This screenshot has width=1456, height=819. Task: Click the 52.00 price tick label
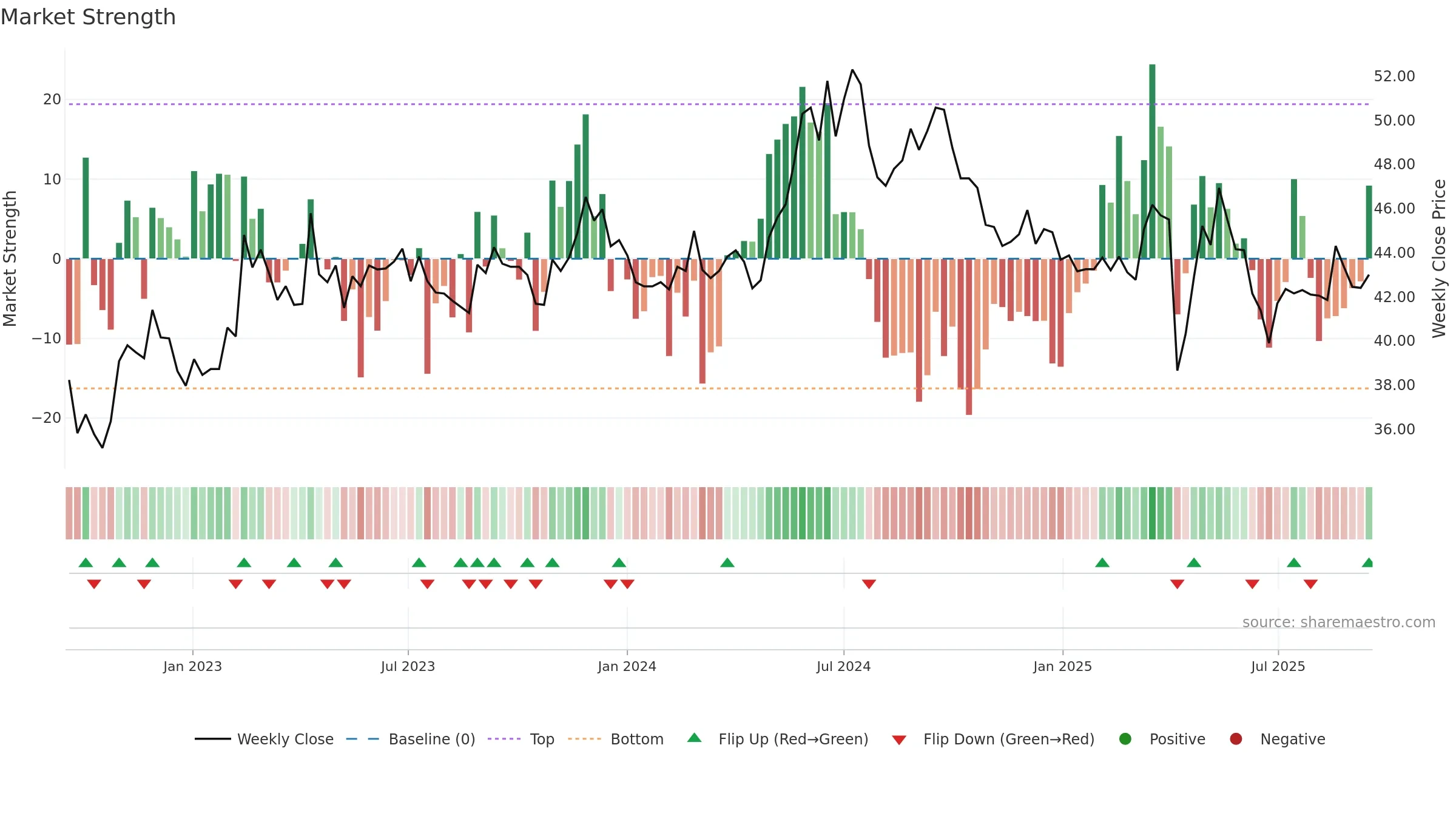pyautogui.click(x=1394, y=76)
